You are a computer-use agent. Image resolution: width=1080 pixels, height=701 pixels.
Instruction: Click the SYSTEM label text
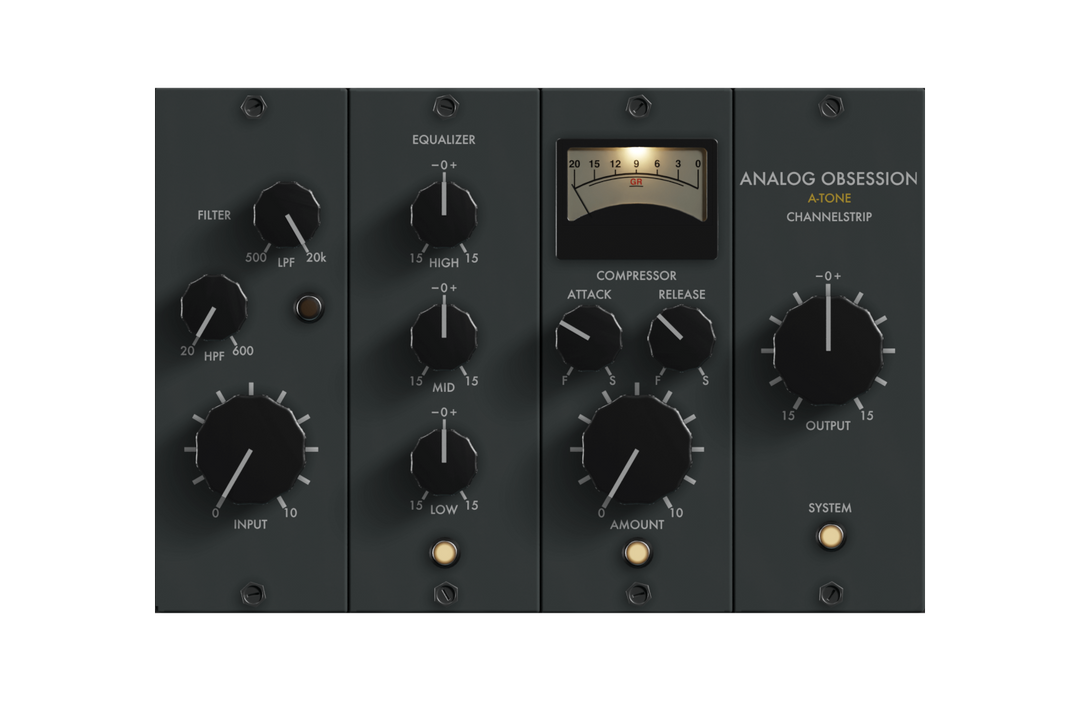[x=830, y=508]
